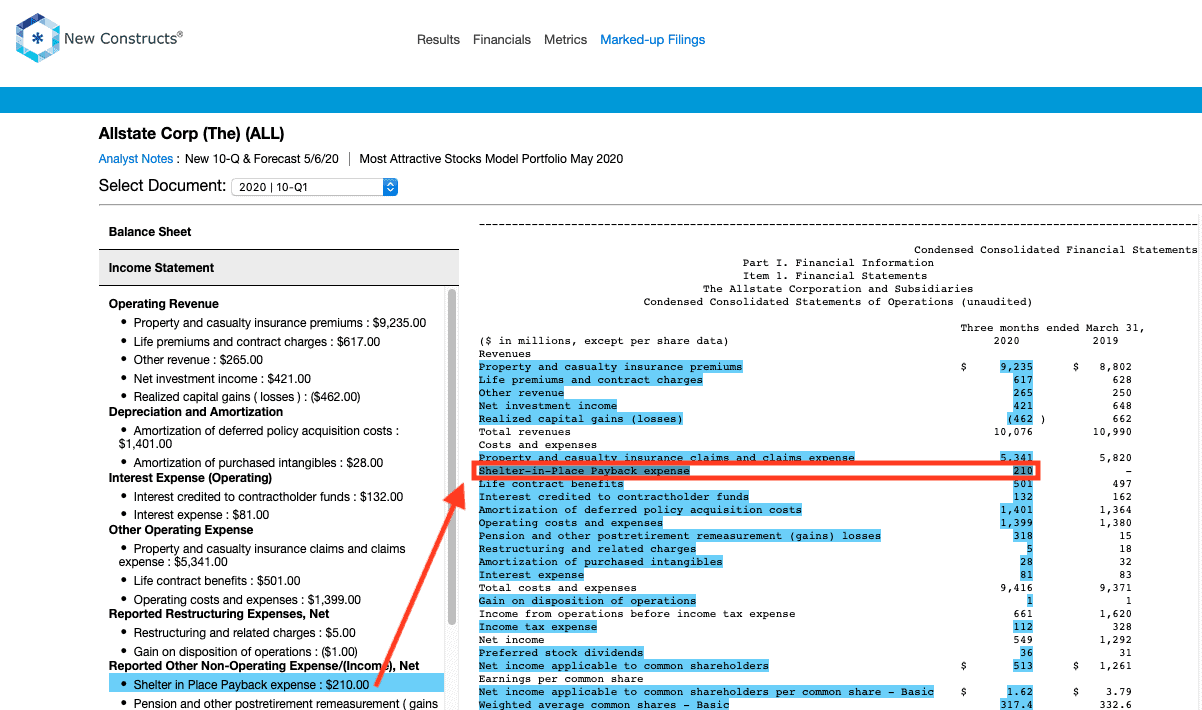This screenshot has width=1202, height=710.
Task: Click highlighted 'Restructuring and related charges' filing line
Action: (587, 549)
